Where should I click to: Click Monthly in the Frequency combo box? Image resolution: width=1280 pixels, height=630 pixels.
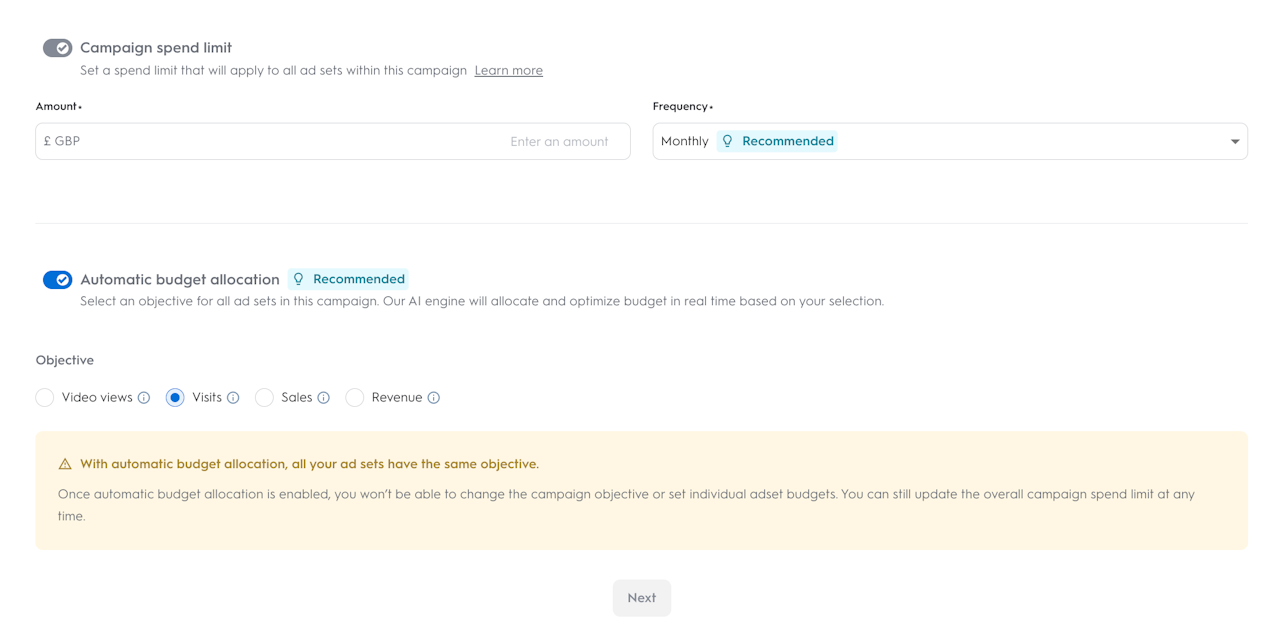tap(685, 141)
